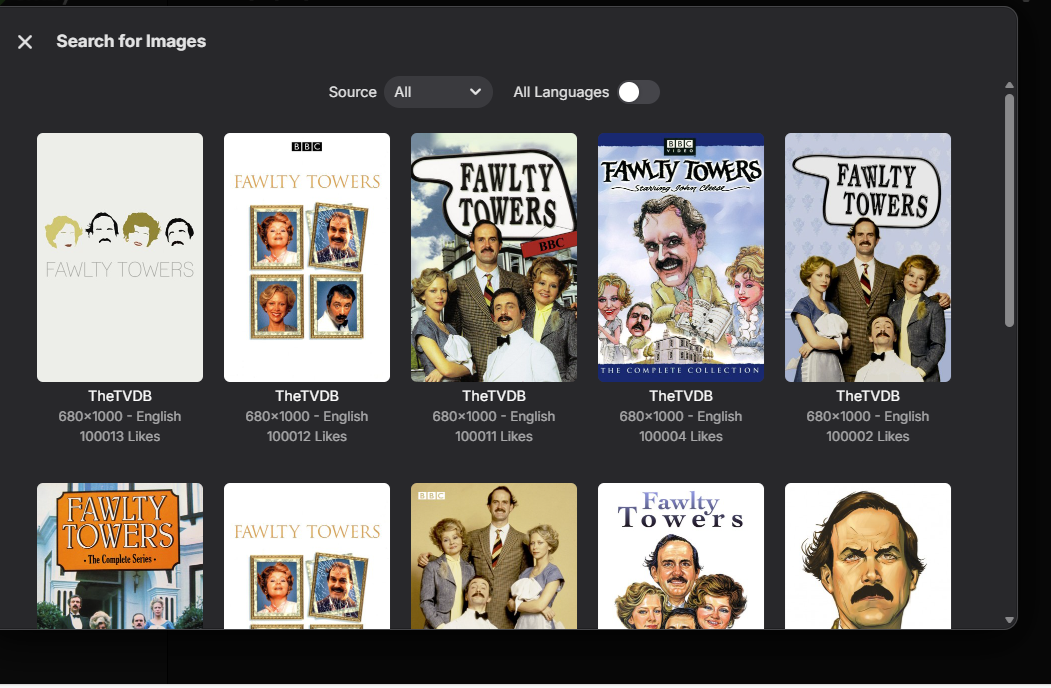This screenshot has width=1051, height=688.
Task: Click the '100011 Likes' text
Action: (x=494, y=437)
